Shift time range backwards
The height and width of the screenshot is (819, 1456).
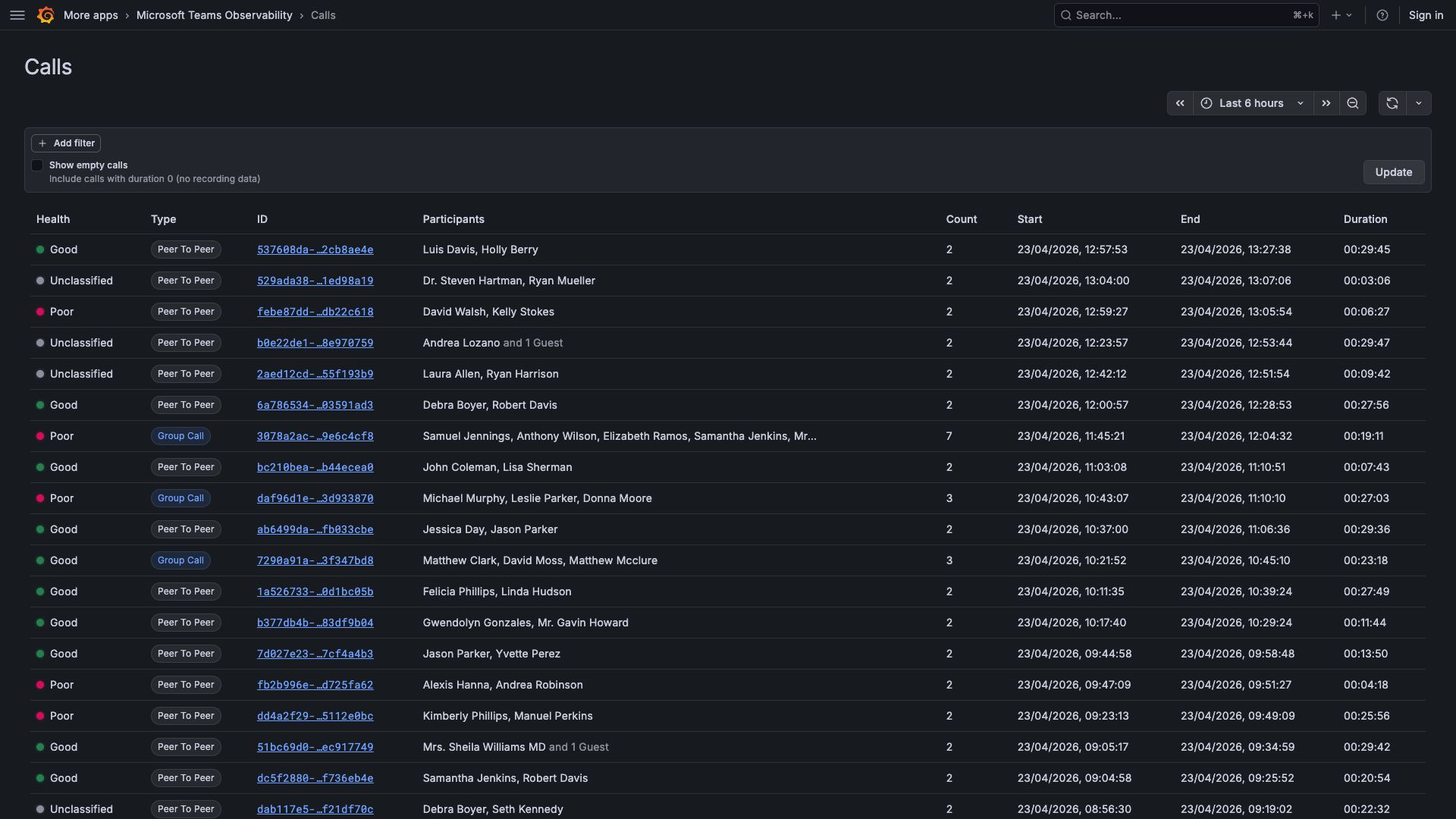tap(1180, 103)
